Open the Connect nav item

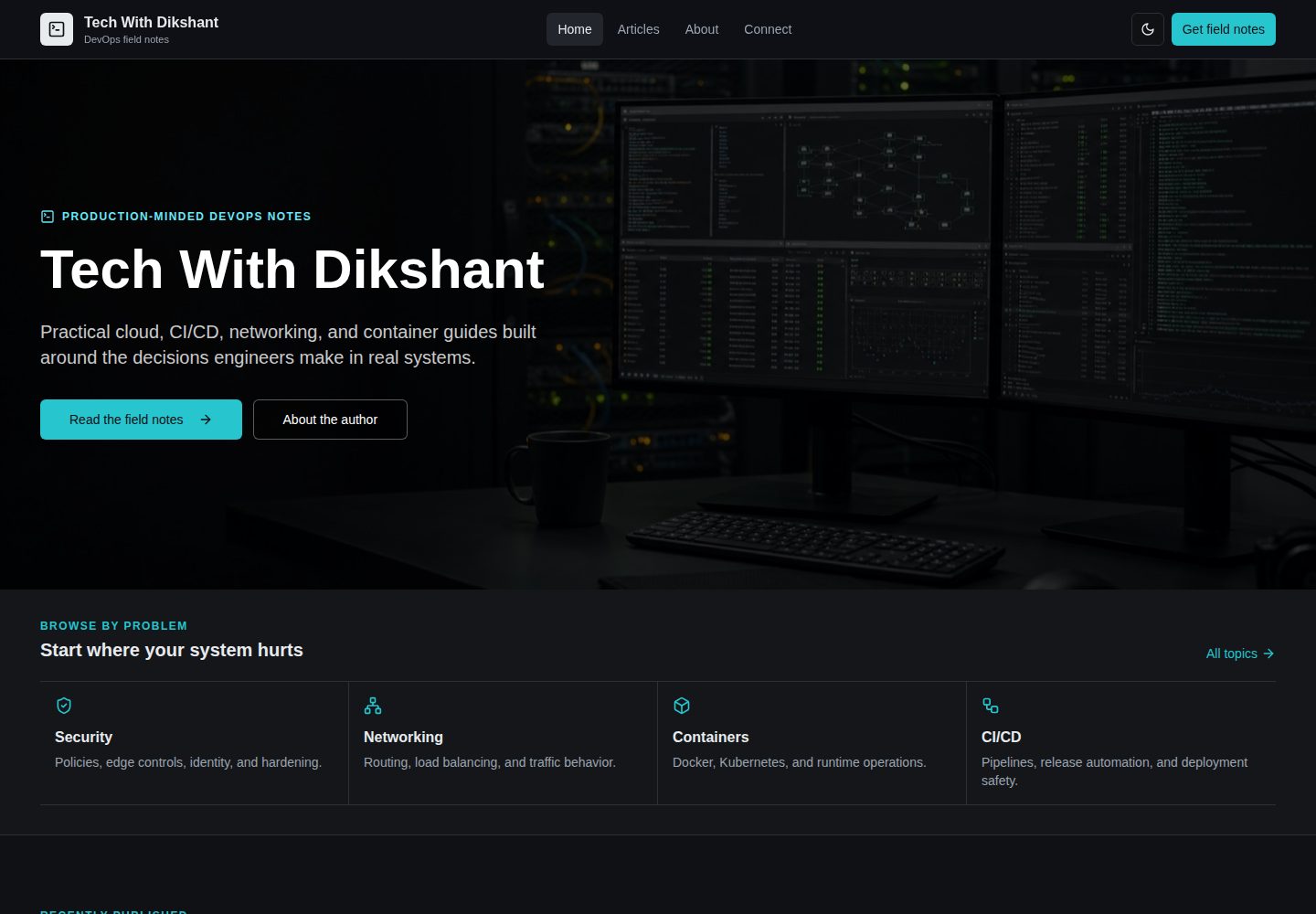tap(768, 29)
